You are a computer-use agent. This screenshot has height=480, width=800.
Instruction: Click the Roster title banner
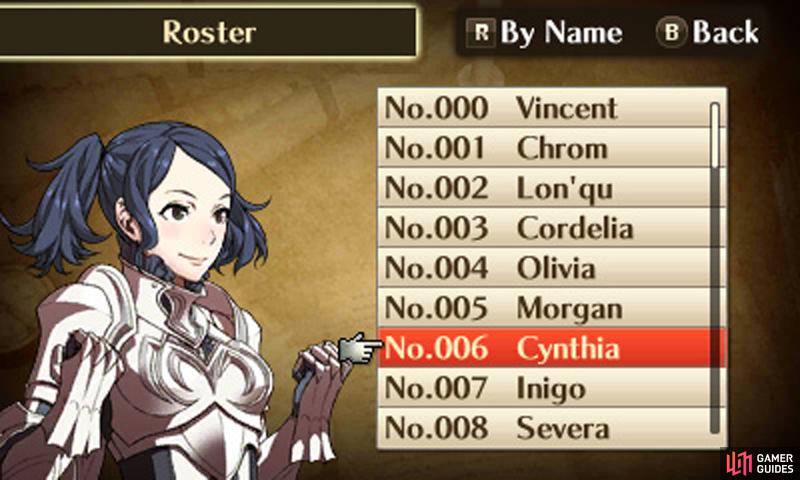click(208, 32)
